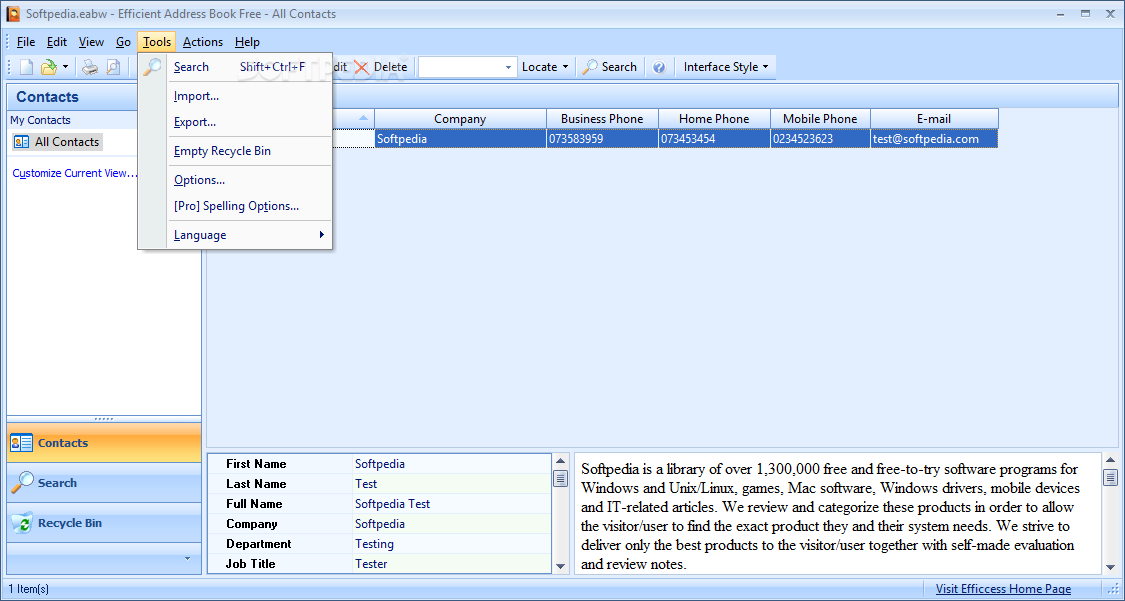This screenshot has height=601, width=1125.
Task: Close the open Tools menu
Action: click(156, 42)
